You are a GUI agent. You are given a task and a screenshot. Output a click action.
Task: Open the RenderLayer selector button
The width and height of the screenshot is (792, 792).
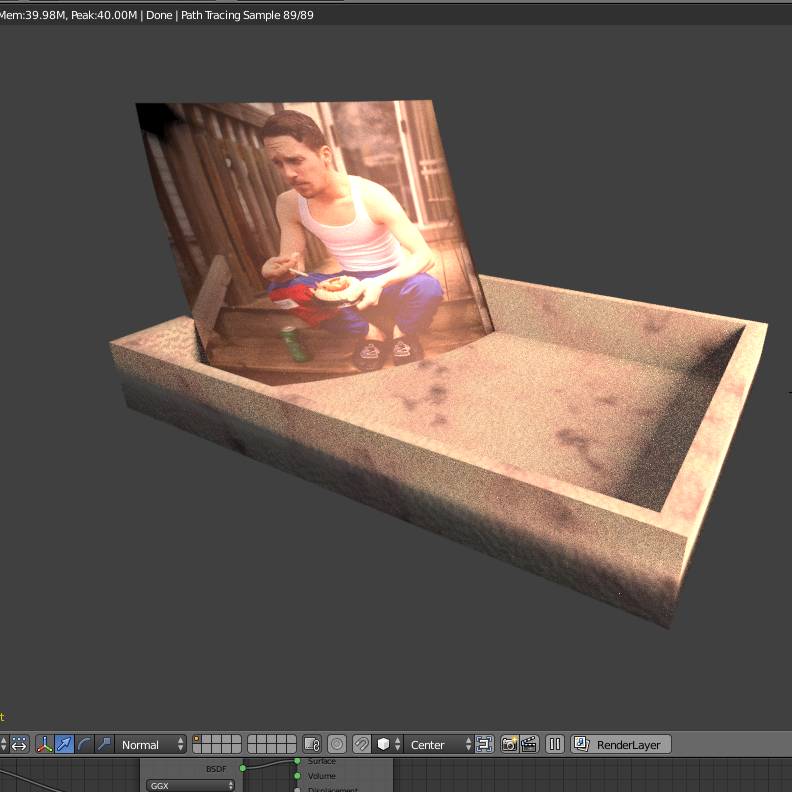(x=621, y=745)
